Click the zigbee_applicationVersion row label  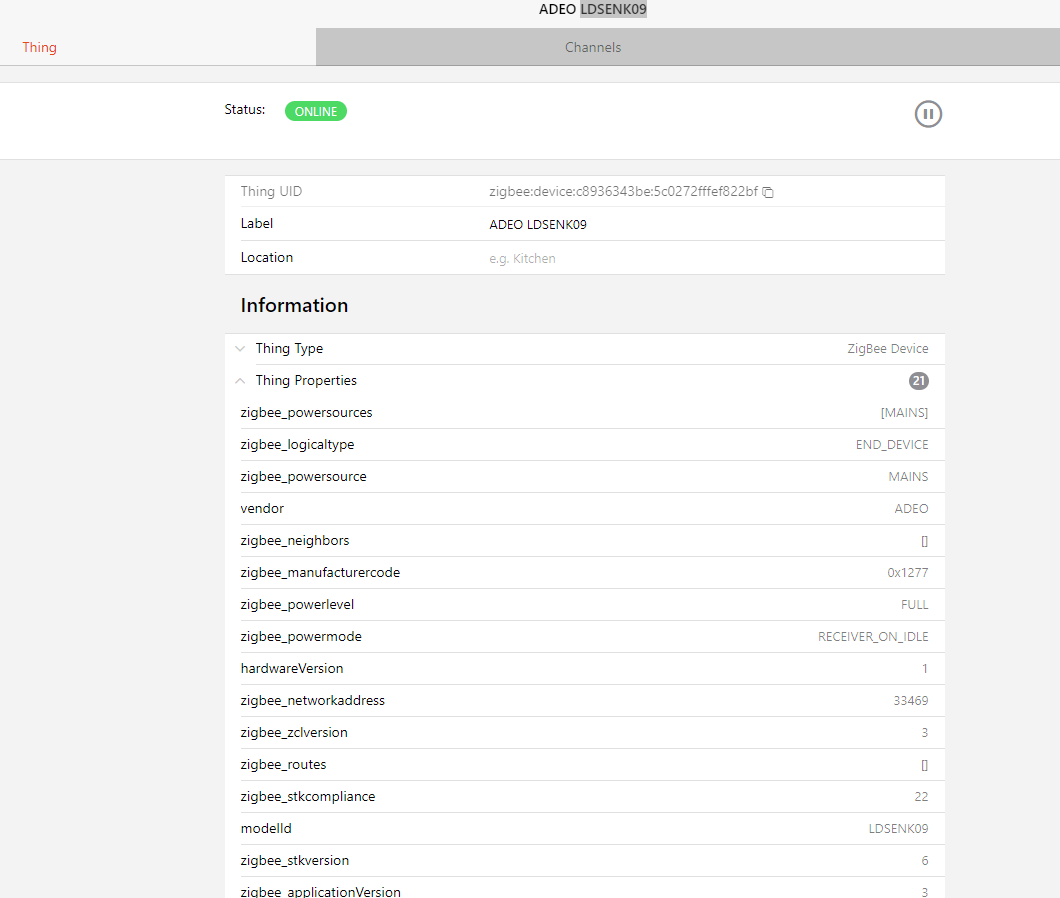[x=320, y=892]
